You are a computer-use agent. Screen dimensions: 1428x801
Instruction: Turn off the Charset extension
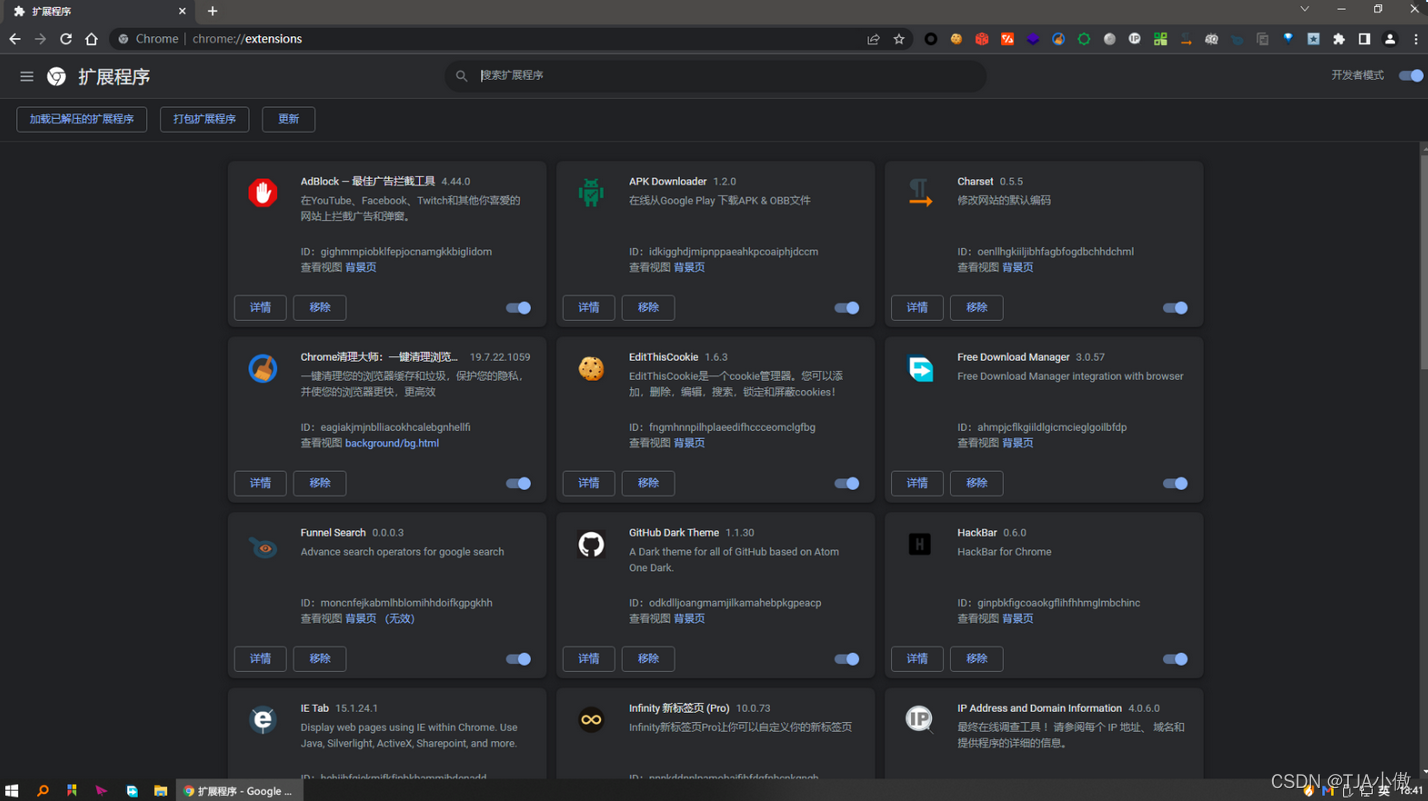tap(1175, 308)
